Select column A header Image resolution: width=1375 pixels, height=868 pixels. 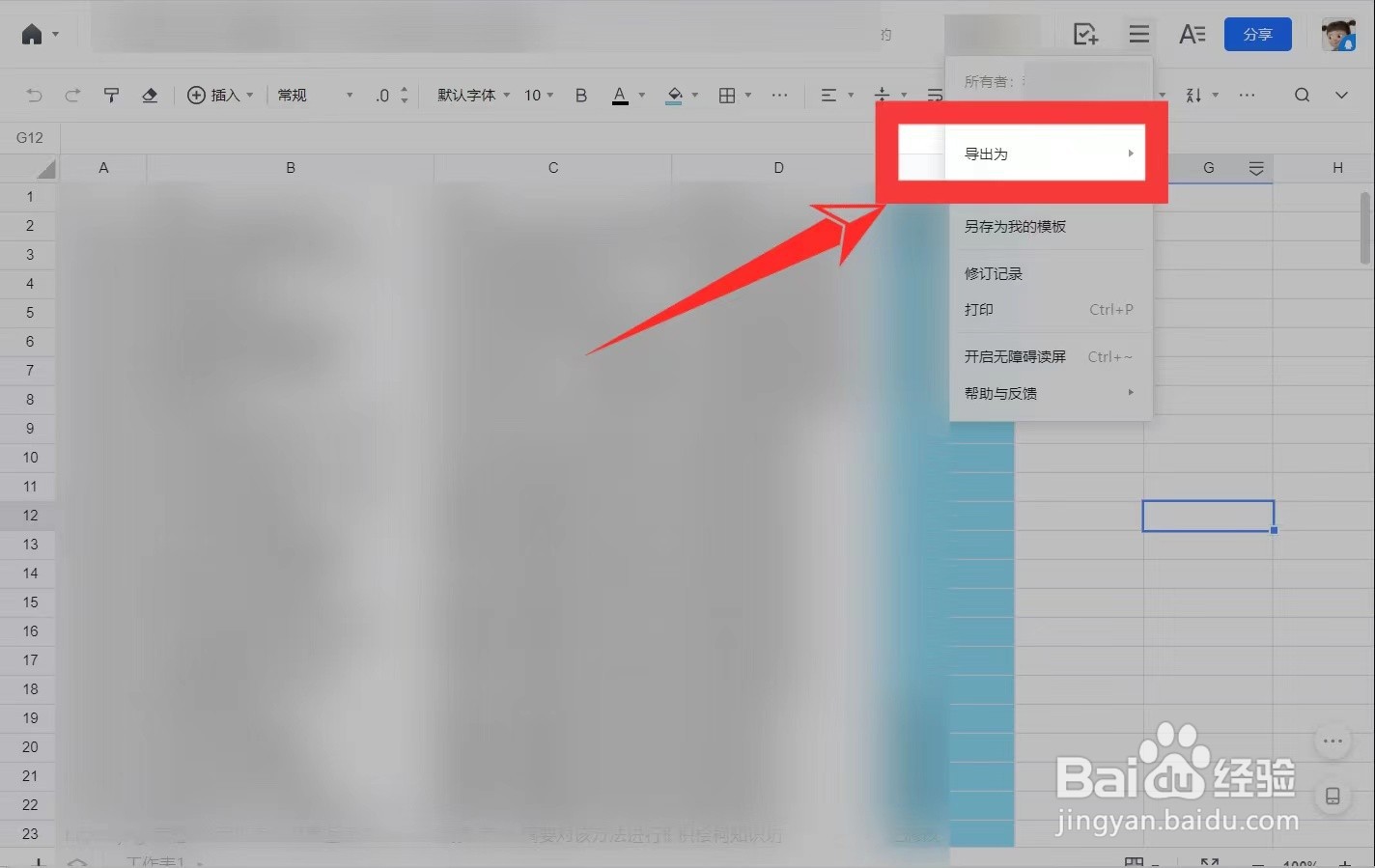click(103, 168)
